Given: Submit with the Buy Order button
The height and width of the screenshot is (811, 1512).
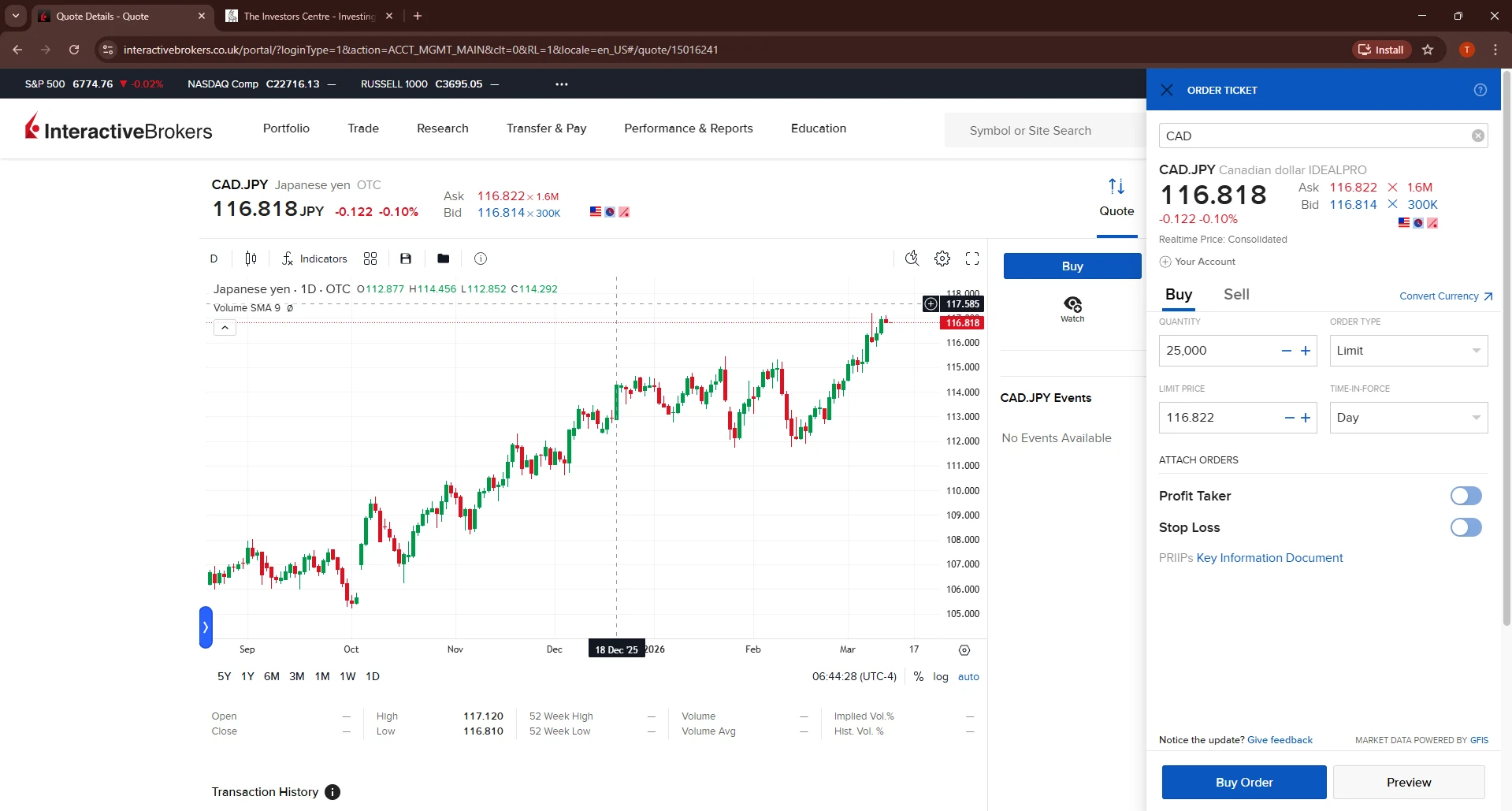Looking at the screenshot, I should point(1244,783).
